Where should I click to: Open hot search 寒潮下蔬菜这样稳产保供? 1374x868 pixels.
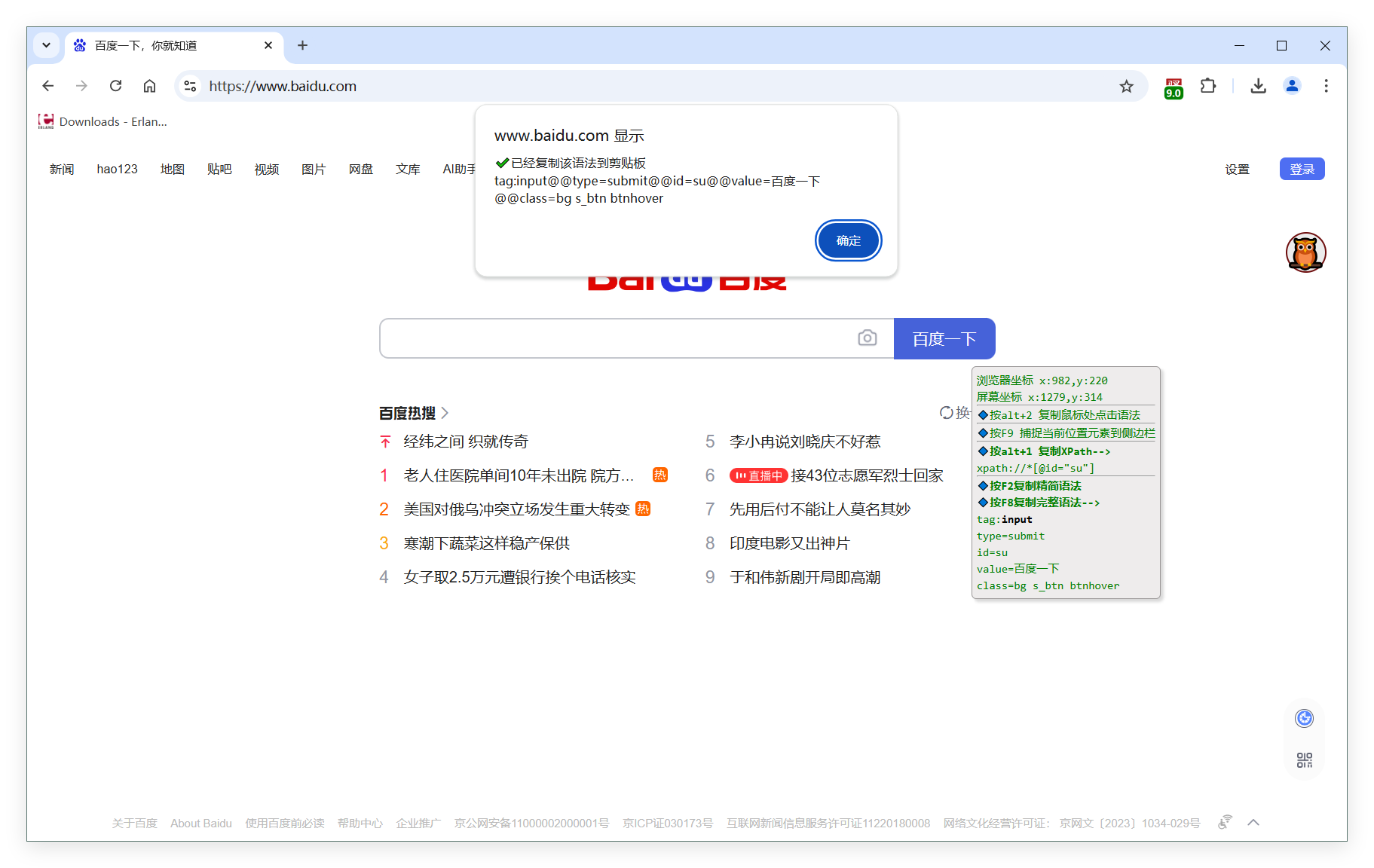pyautogui.click(x=486, y=543)
